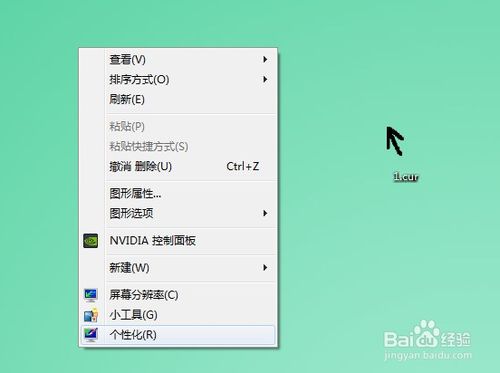This screenshot has width=500, height=373.
Task: Click the 小工具 gadgets icon
Action: pos(91,315)
